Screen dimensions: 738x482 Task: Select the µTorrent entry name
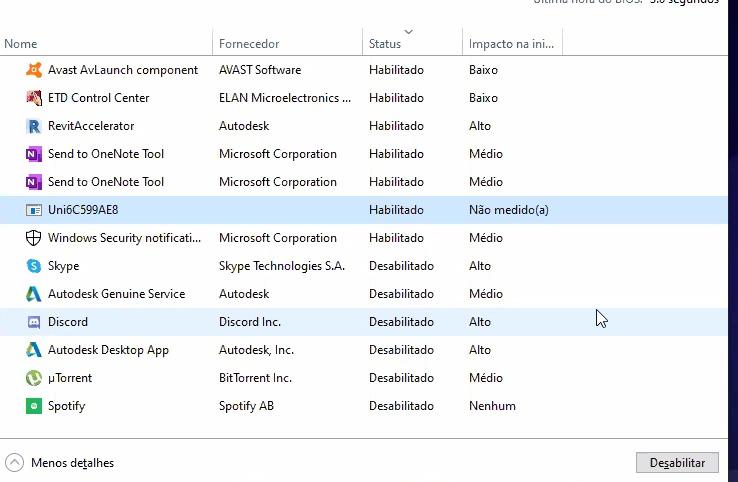(x=70, y=378)
